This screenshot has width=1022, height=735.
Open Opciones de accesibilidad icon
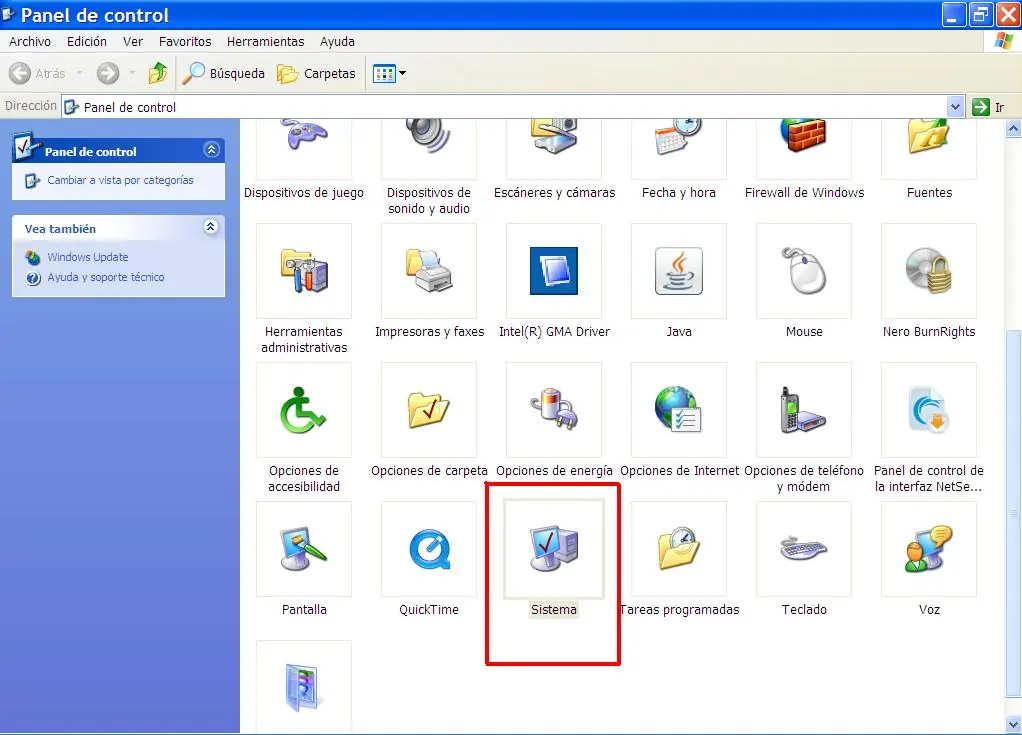pos(304,410)
